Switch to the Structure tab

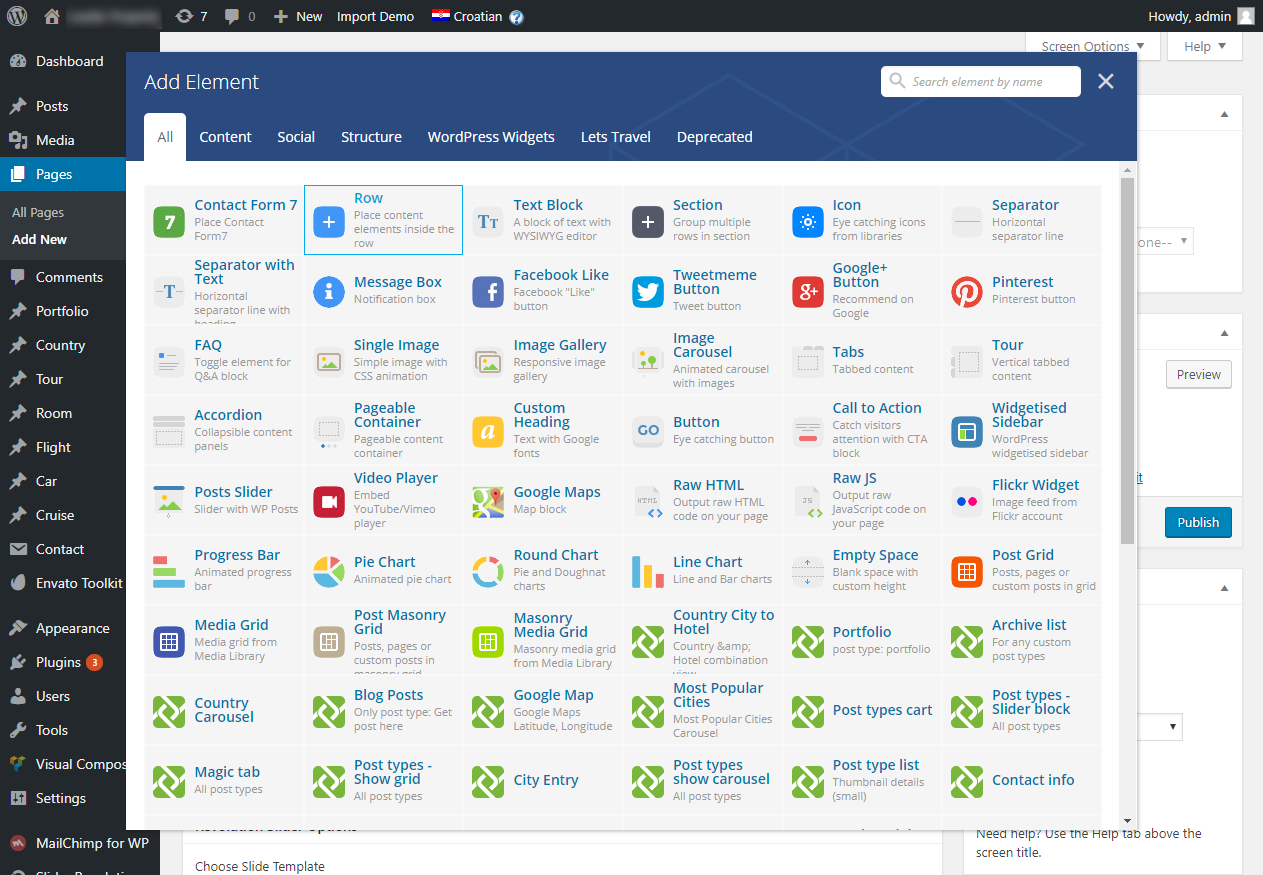371,137
